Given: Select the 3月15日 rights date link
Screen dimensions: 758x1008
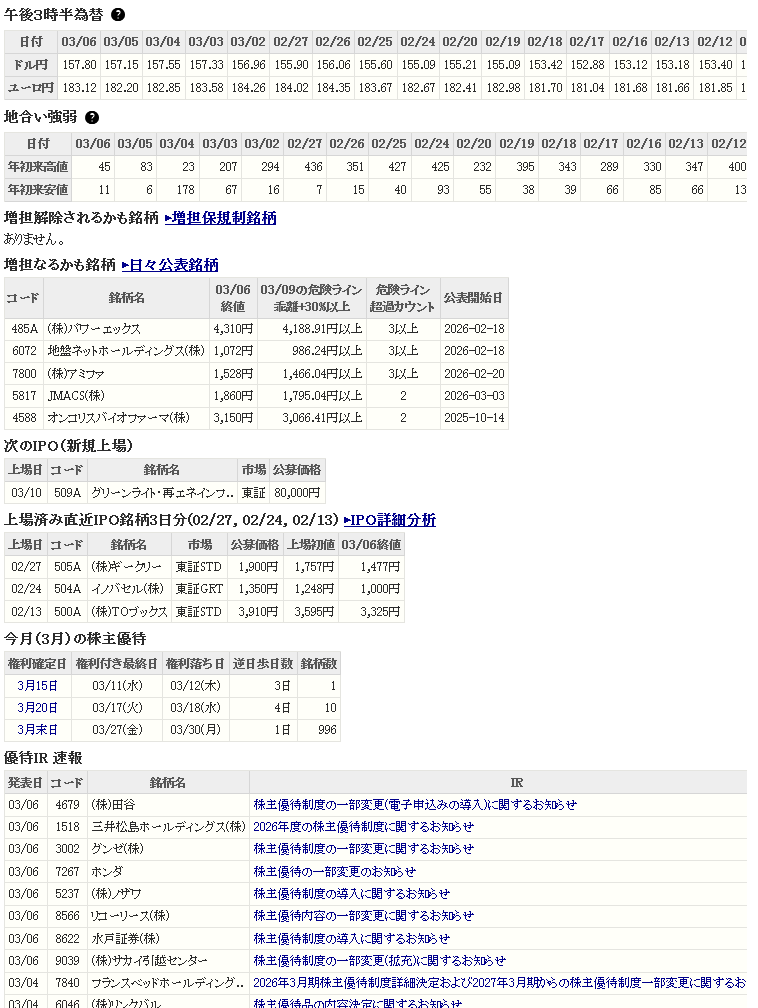Looking at the screenshot, I should coord(38,686).
